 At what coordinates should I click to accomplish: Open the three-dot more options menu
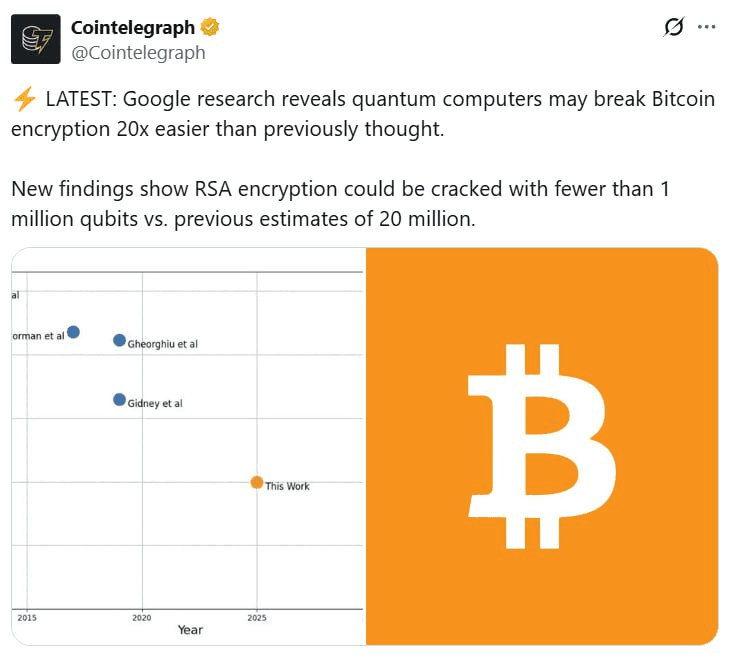(x=706, y=27)
